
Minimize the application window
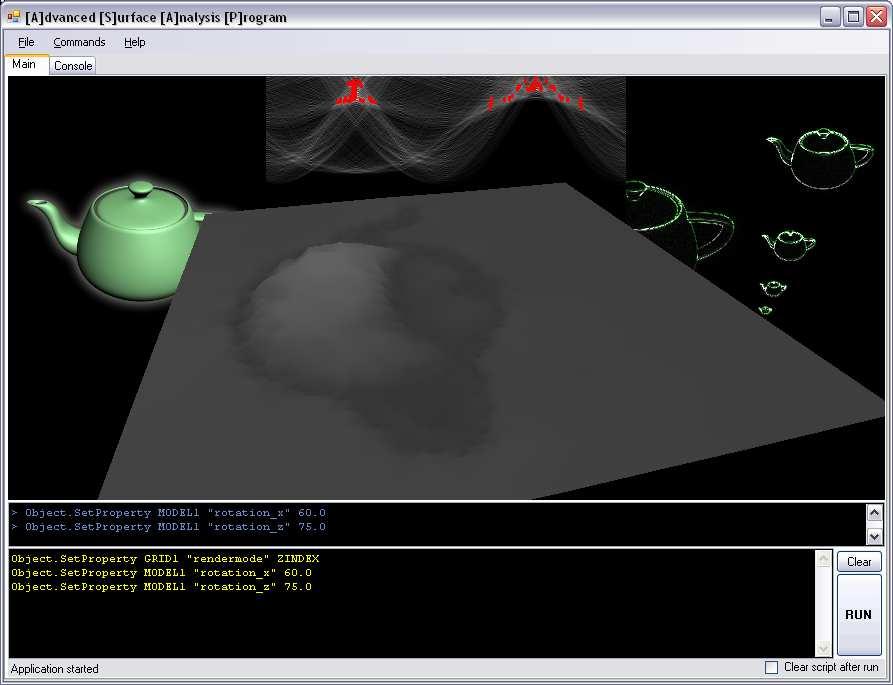[830, 17]
